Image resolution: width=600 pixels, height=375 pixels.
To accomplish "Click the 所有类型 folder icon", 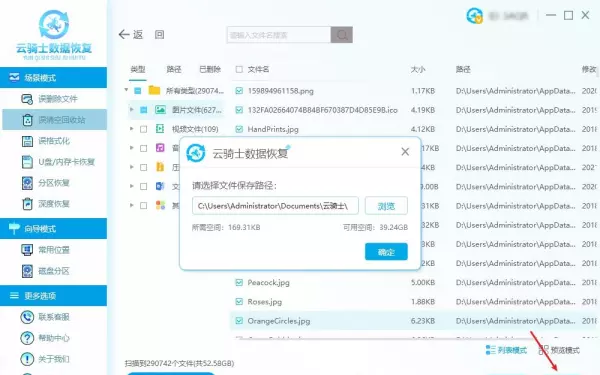I will pyautogui.click(x=154, y=91).
